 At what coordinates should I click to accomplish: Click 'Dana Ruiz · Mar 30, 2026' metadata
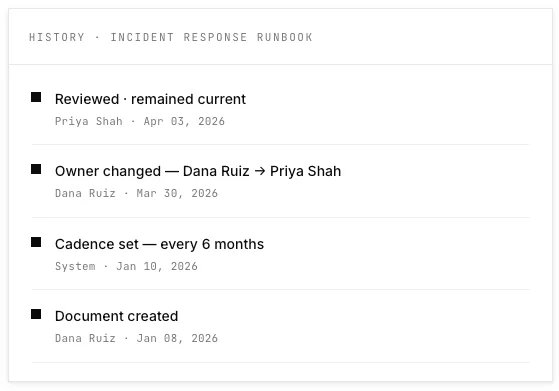[136, 193]
